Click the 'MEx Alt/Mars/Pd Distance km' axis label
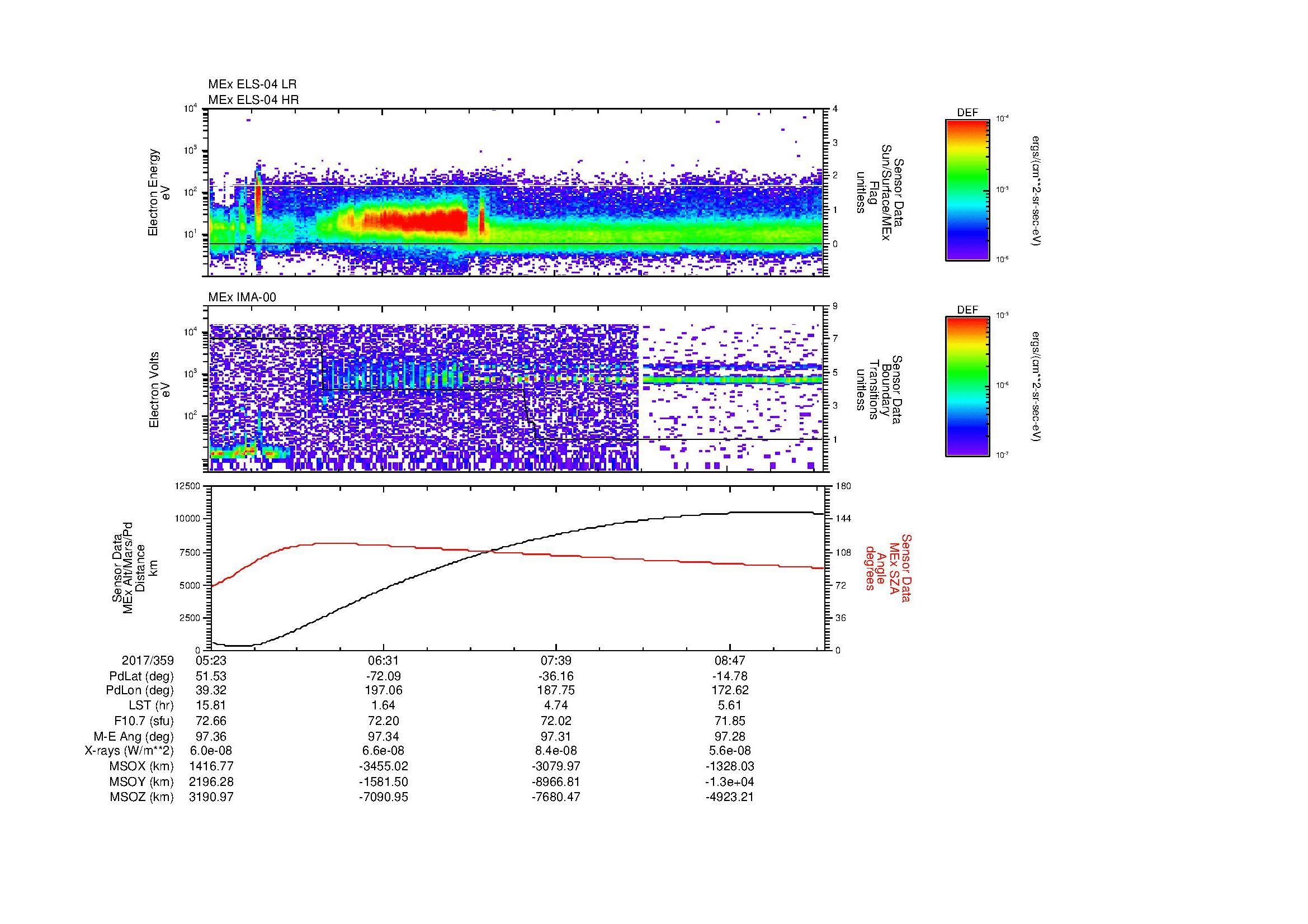The width and height of the screenshot is (1308, 924). pyautogui.click(x=135, y=567)
